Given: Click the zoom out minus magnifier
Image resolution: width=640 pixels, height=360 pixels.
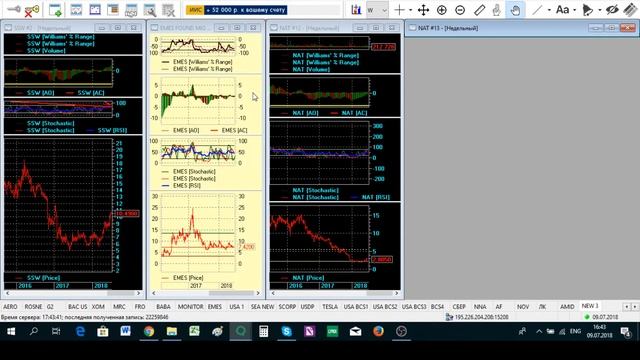Looking at the screenshot, I should tap(460, 10).
